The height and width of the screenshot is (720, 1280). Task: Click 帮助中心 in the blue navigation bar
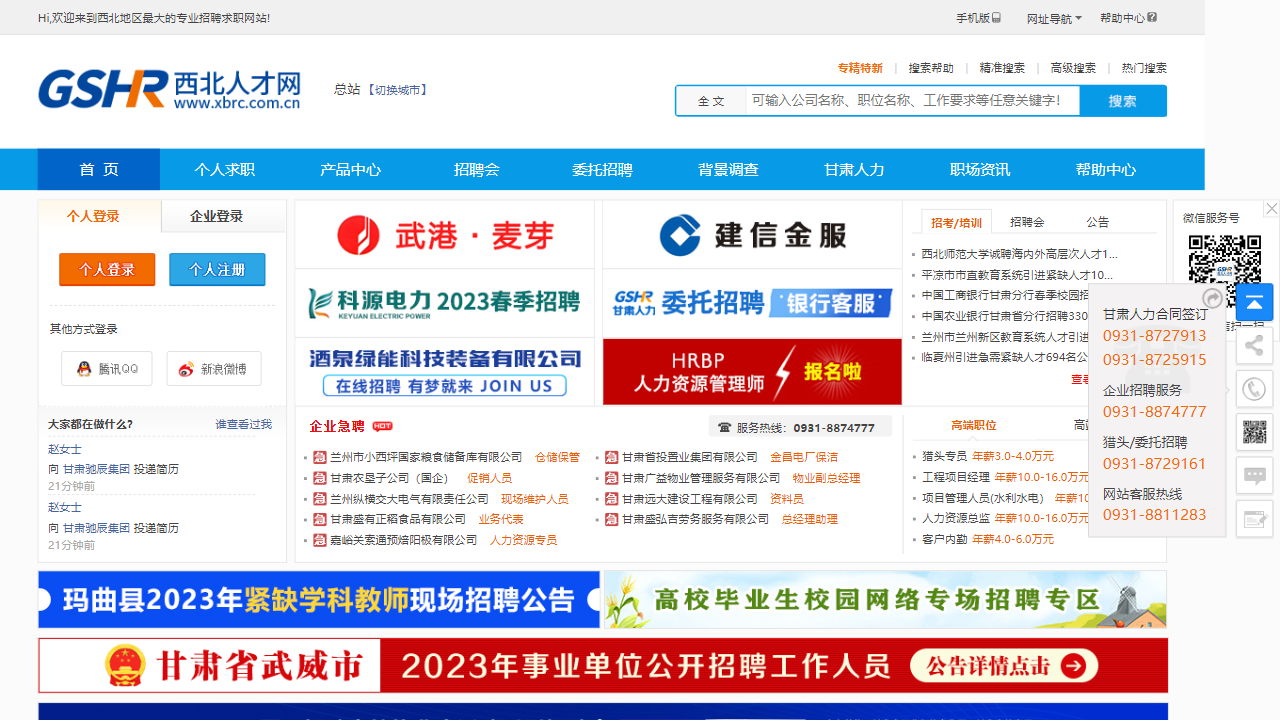[1106, 169]
